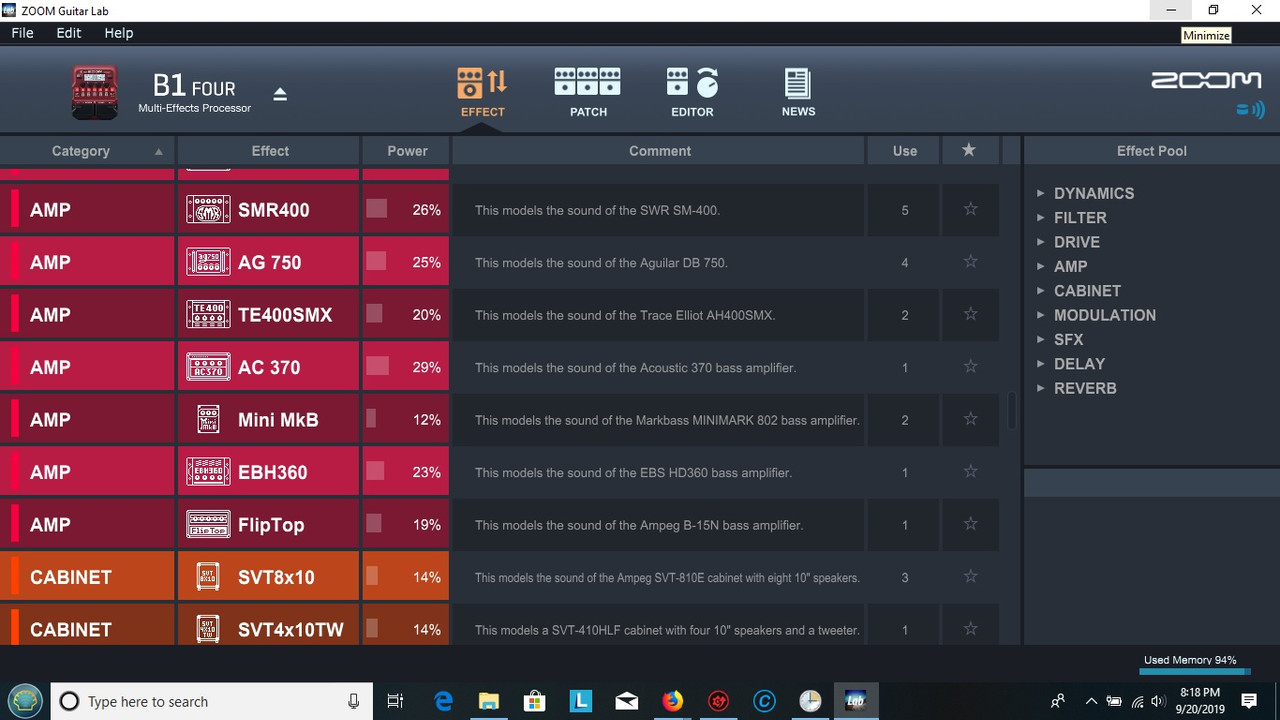The width and height of the screenshot is (1280, 720).
Task: Toggle favorite star for SMR400
Action: 970,209
